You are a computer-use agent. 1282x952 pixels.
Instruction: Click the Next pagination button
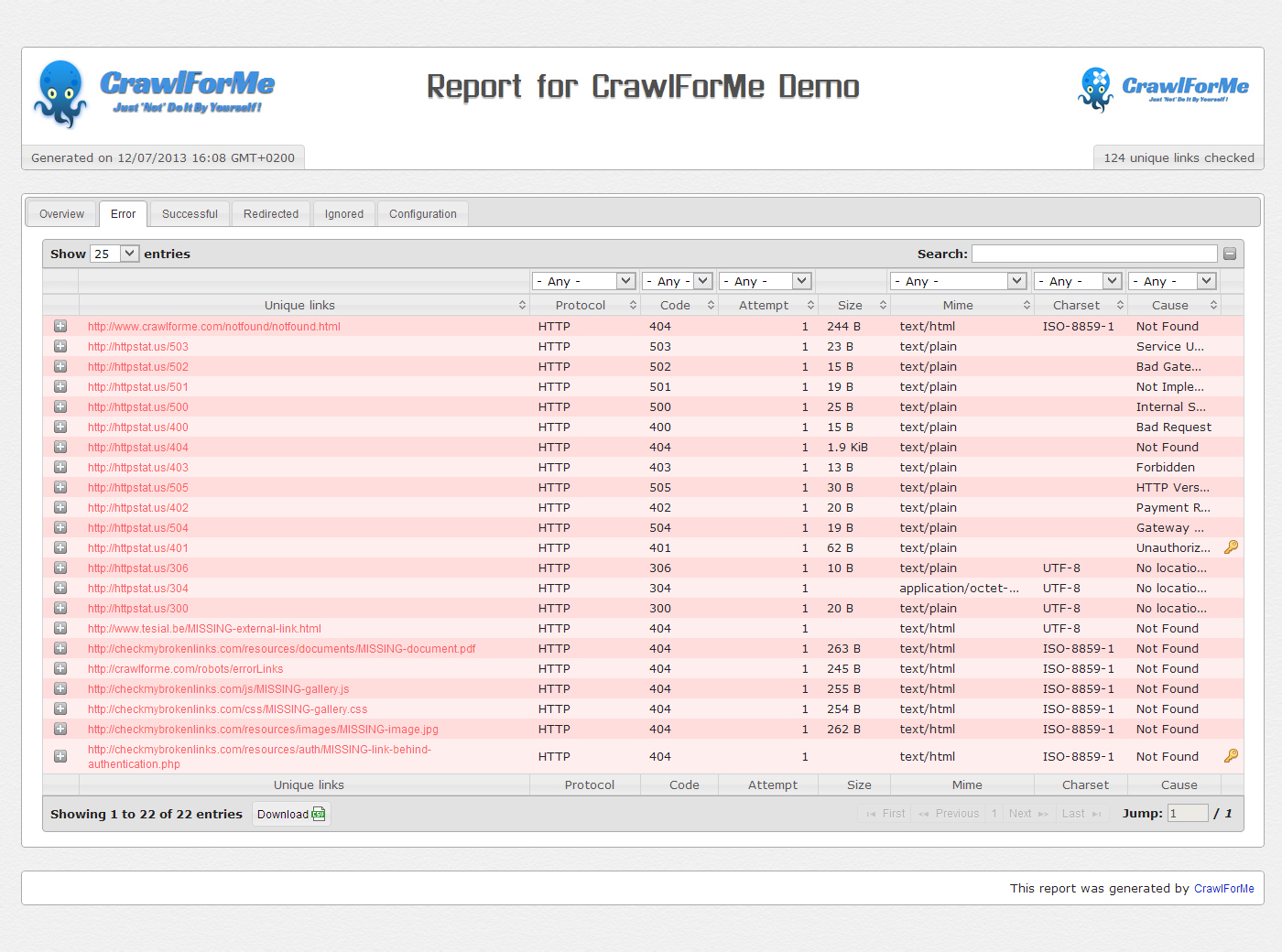pos(1028,814)
